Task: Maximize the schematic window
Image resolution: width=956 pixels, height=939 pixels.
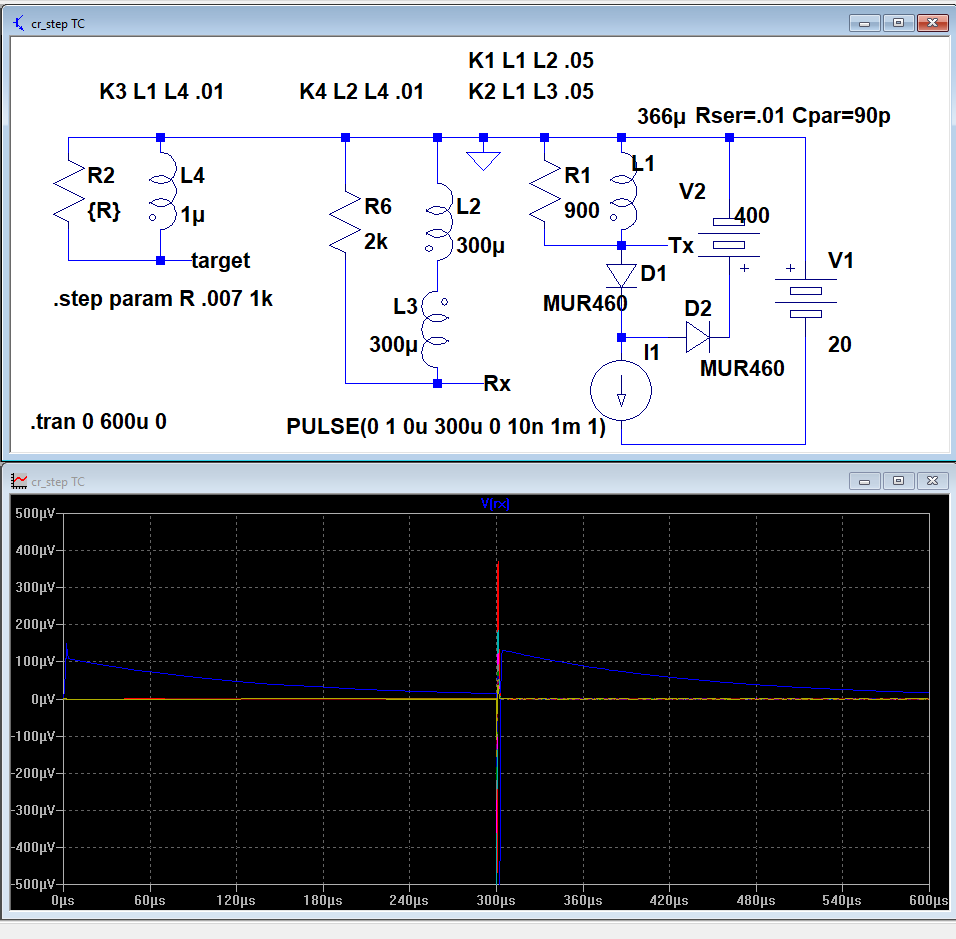Action: 898,22
